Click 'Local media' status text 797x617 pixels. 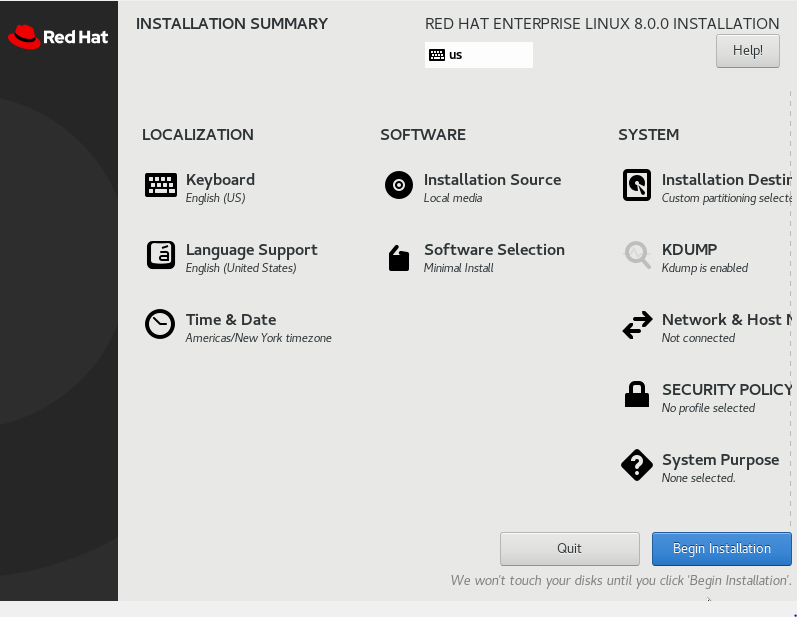(453, 198)
